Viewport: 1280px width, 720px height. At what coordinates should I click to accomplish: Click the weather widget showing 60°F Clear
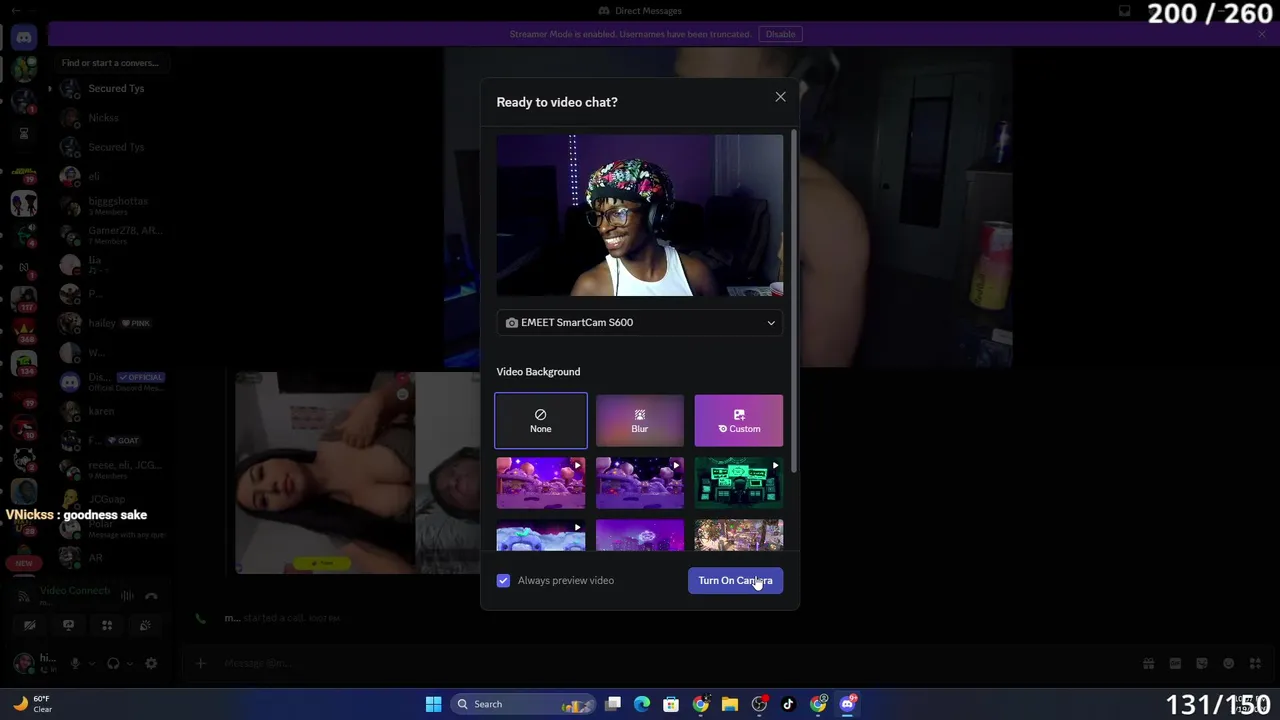click(x=32, y=704)
